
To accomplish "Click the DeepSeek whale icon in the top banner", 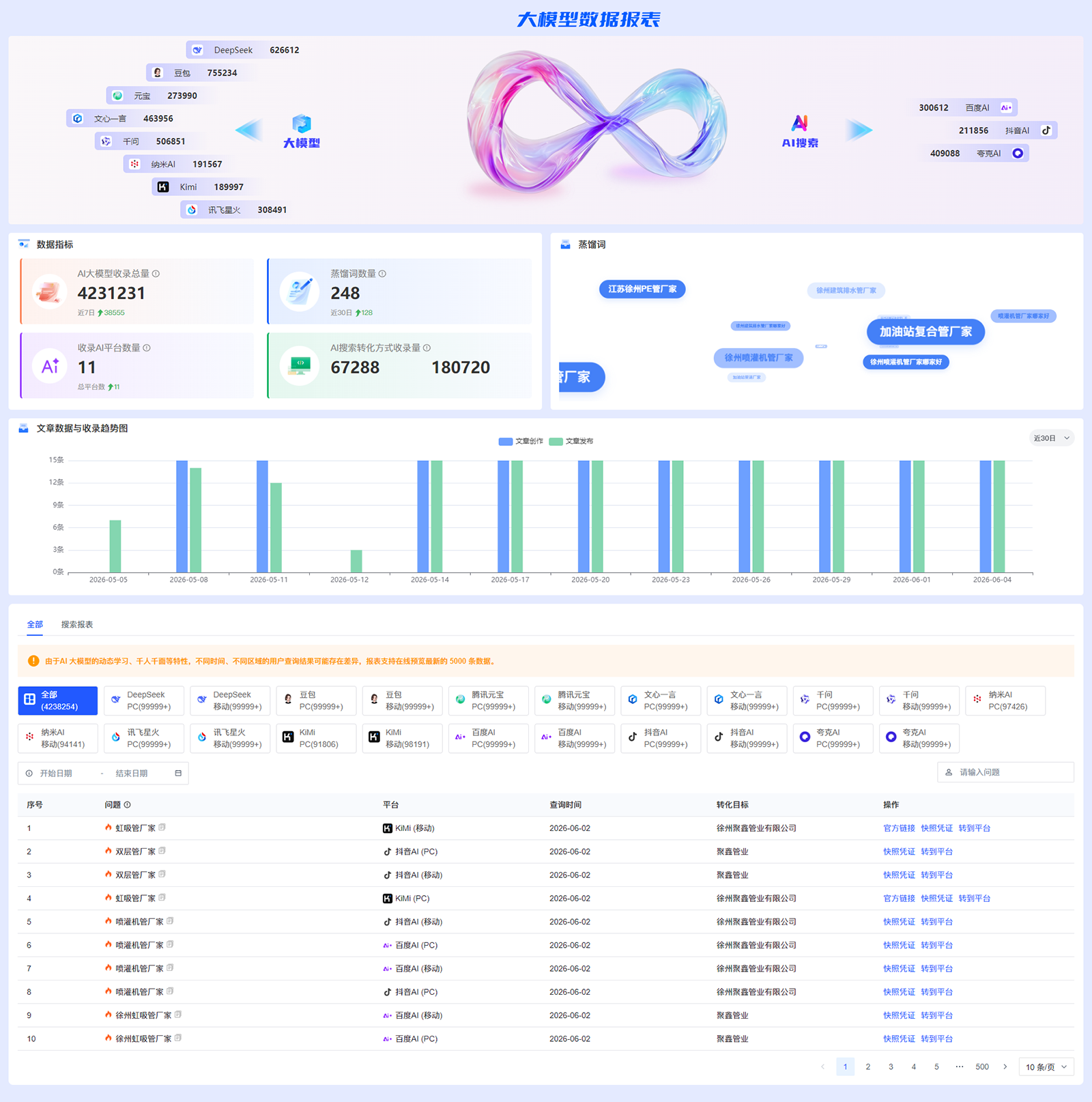I will (x=197, y=50).
